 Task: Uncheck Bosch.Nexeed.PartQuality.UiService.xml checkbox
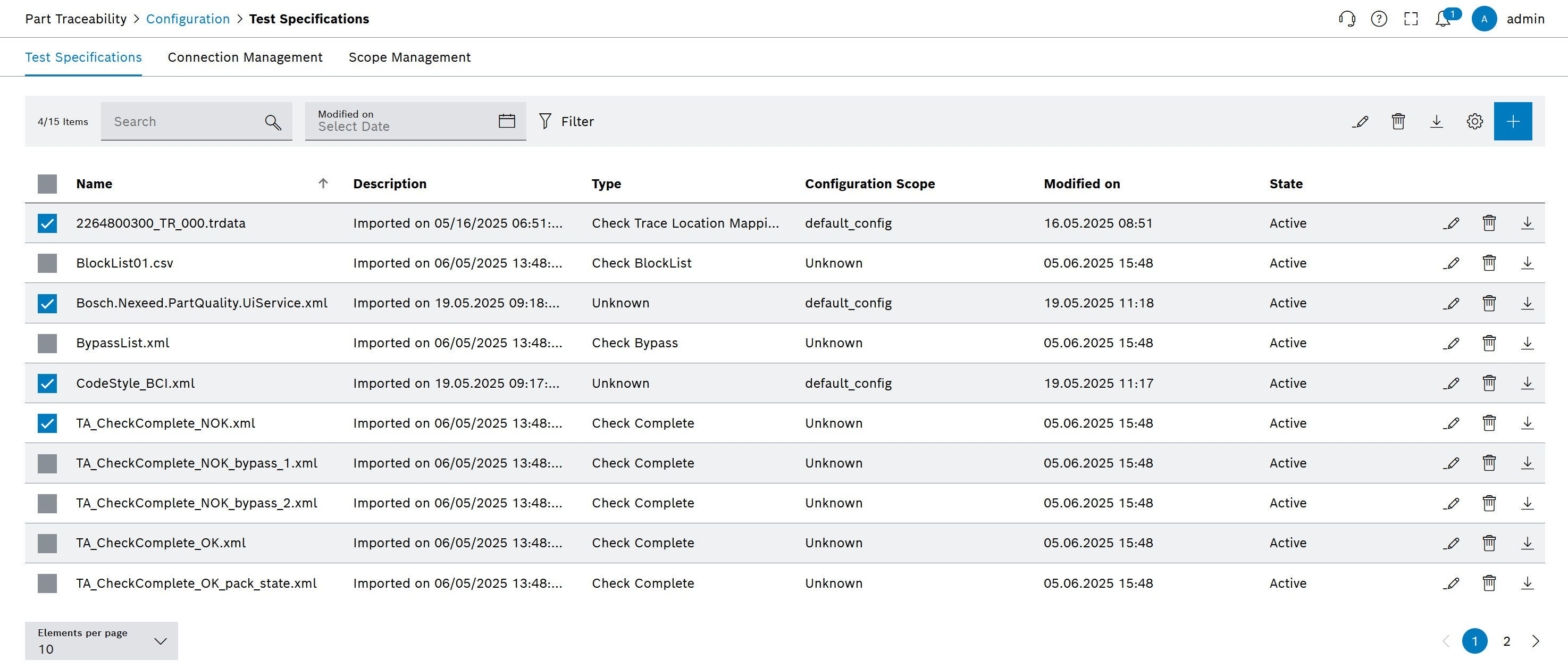(x=47, y=303)
